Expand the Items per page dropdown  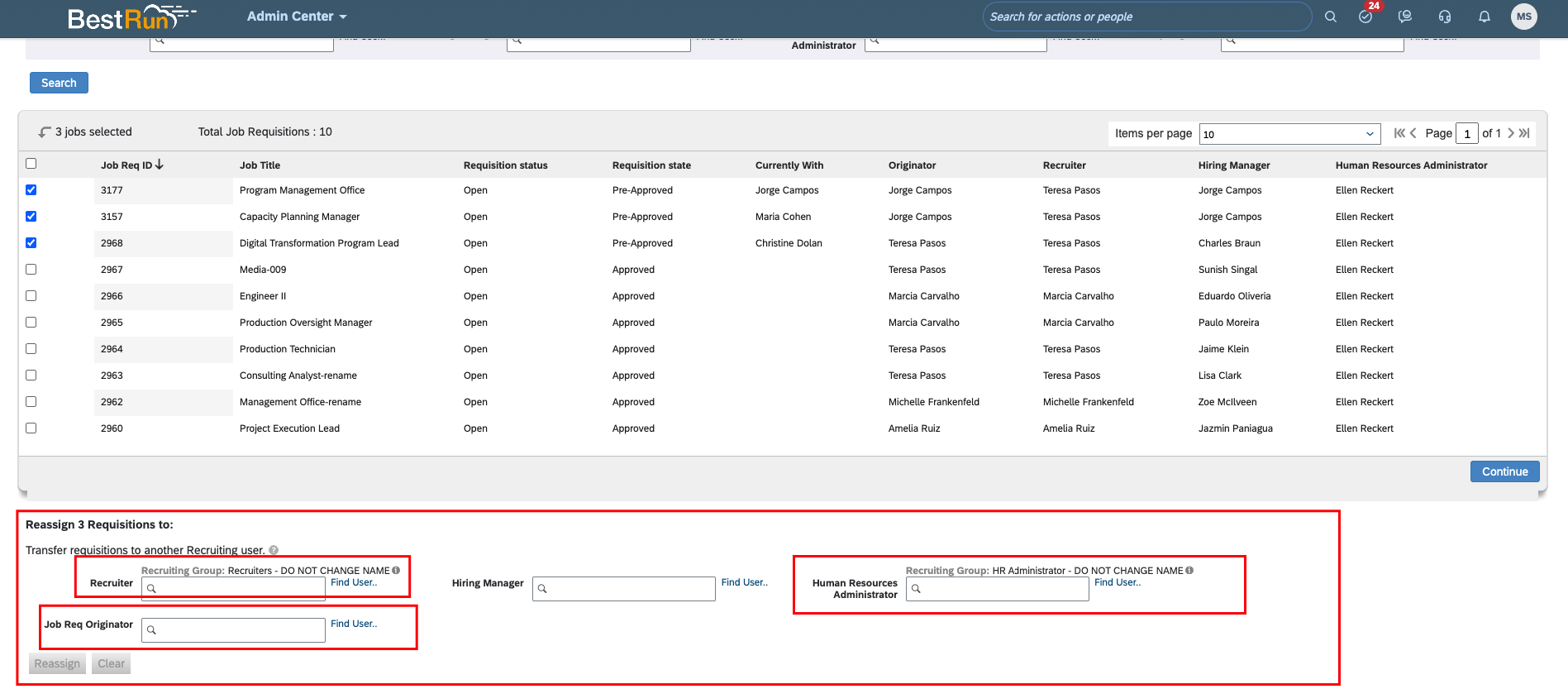pos(1289,134)
